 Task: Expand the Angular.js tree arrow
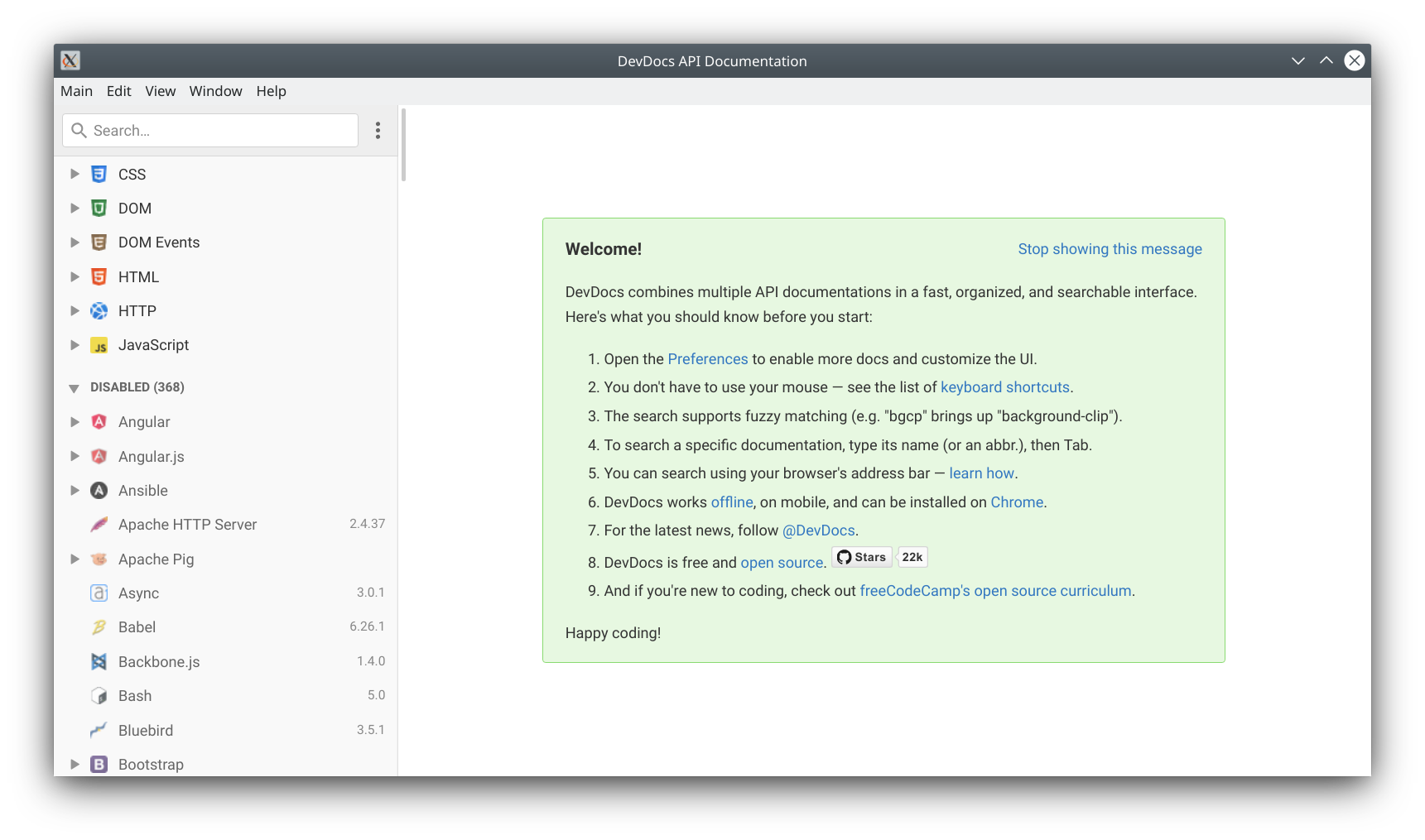(x=75, y=456)
